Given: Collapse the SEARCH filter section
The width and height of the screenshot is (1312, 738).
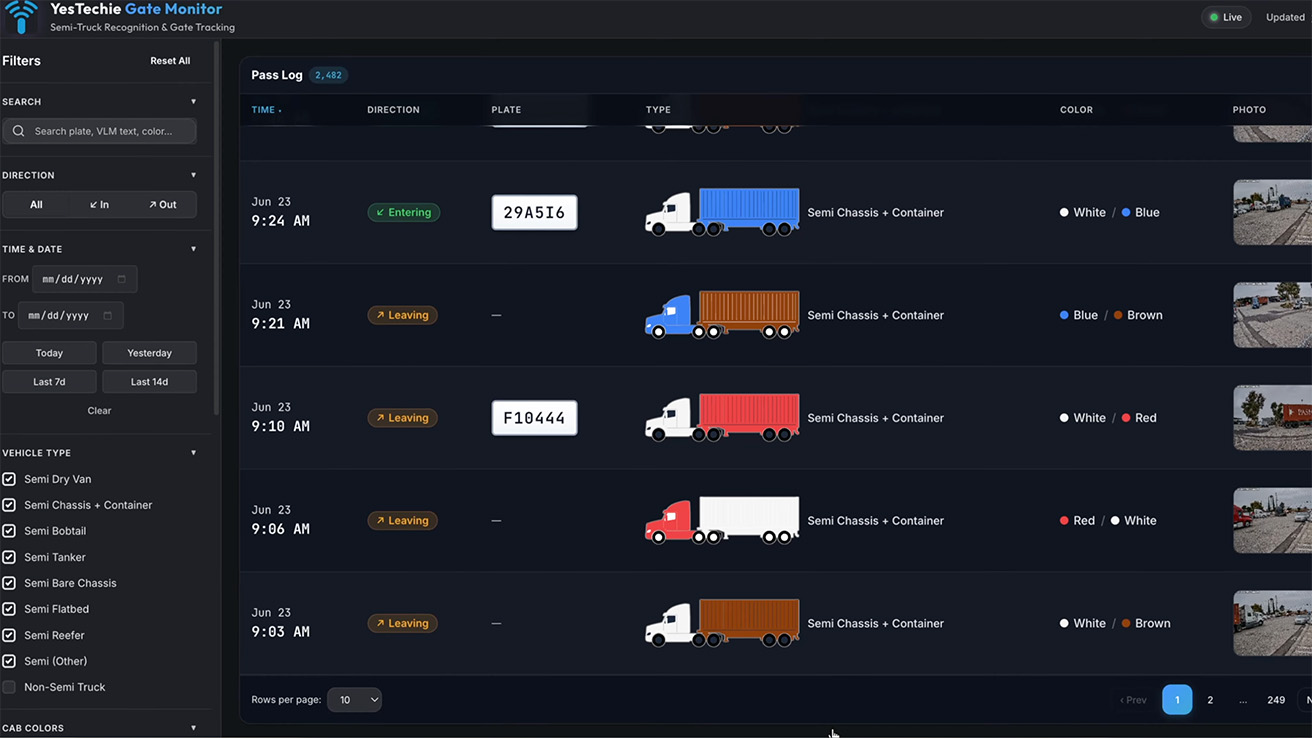Looking at the screenshot, I should click(x=193, y=102).
